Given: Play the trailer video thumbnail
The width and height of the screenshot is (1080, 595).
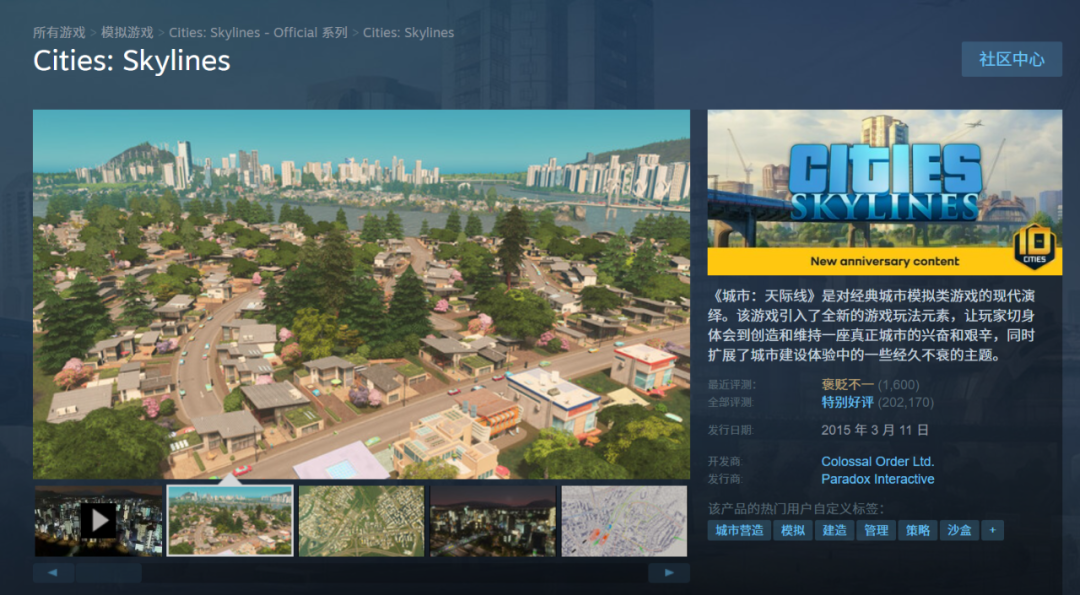Looking at the screenshot, I should coord(98,521).
